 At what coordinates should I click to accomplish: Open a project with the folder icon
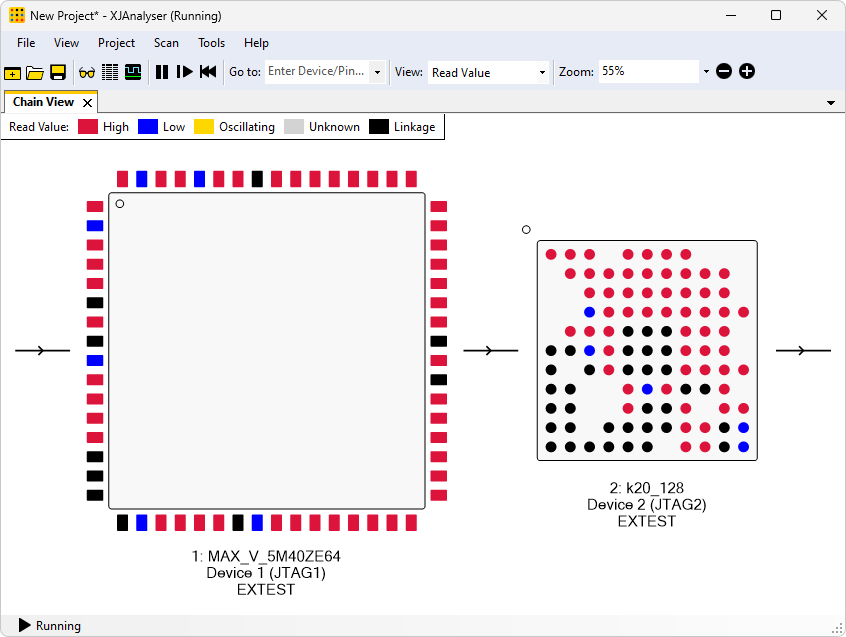click(x=35, y=72)
